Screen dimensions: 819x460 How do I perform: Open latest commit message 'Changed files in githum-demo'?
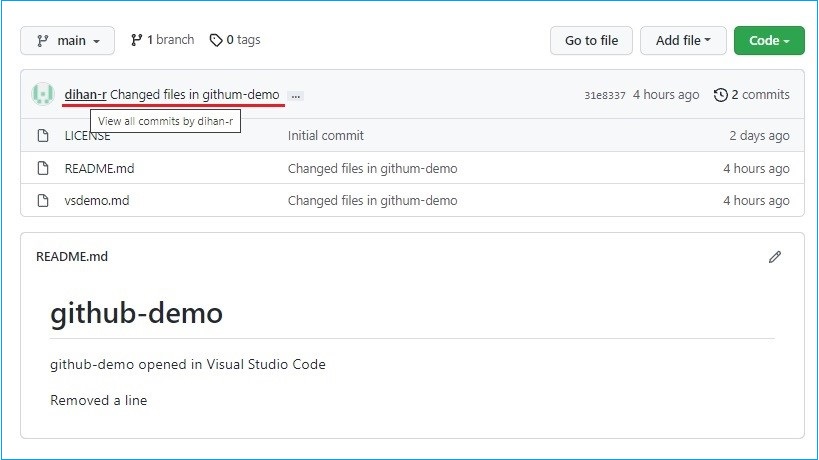point(195,95)
